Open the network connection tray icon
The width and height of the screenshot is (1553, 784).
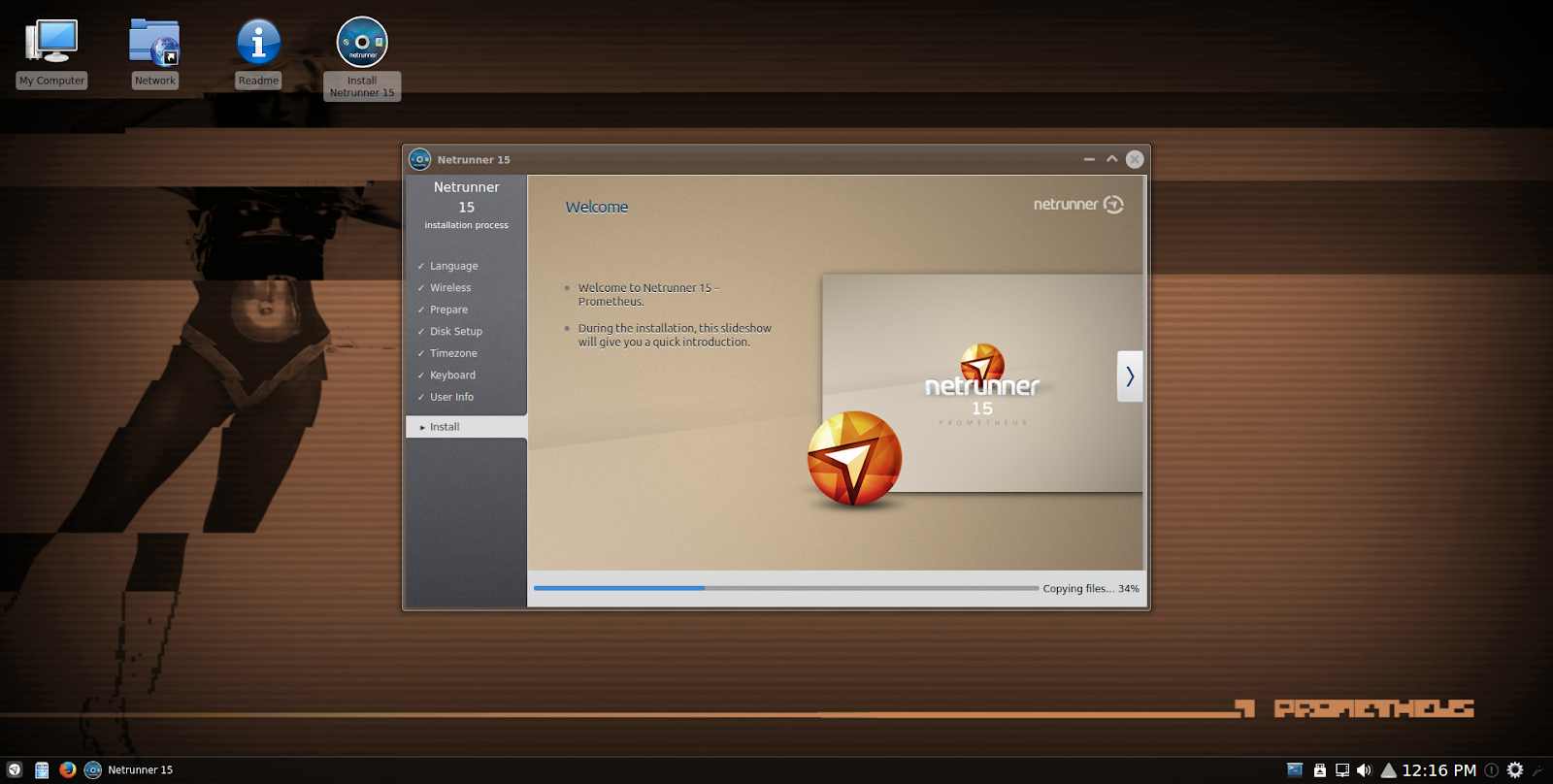click(x=1342, y=770)
